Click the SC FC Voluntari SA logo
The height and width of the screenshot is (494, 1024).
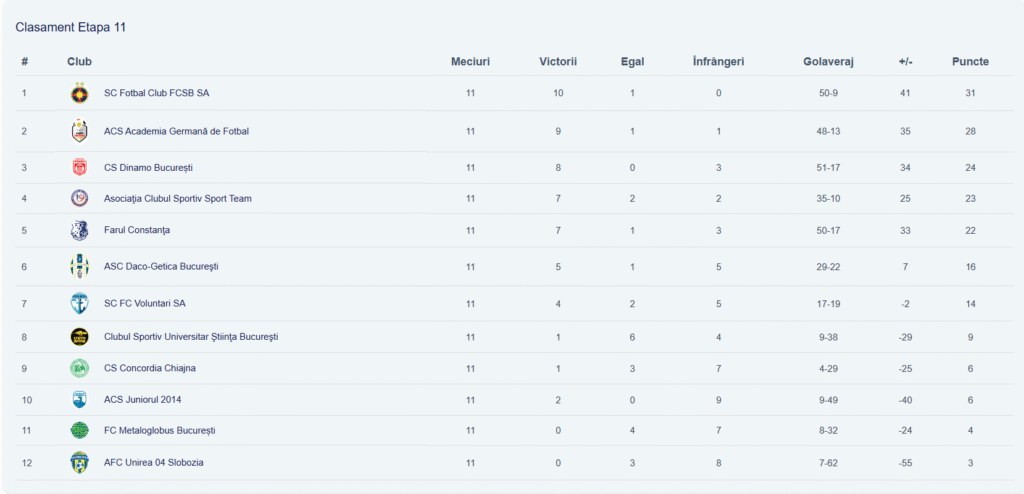click(79, 303)
